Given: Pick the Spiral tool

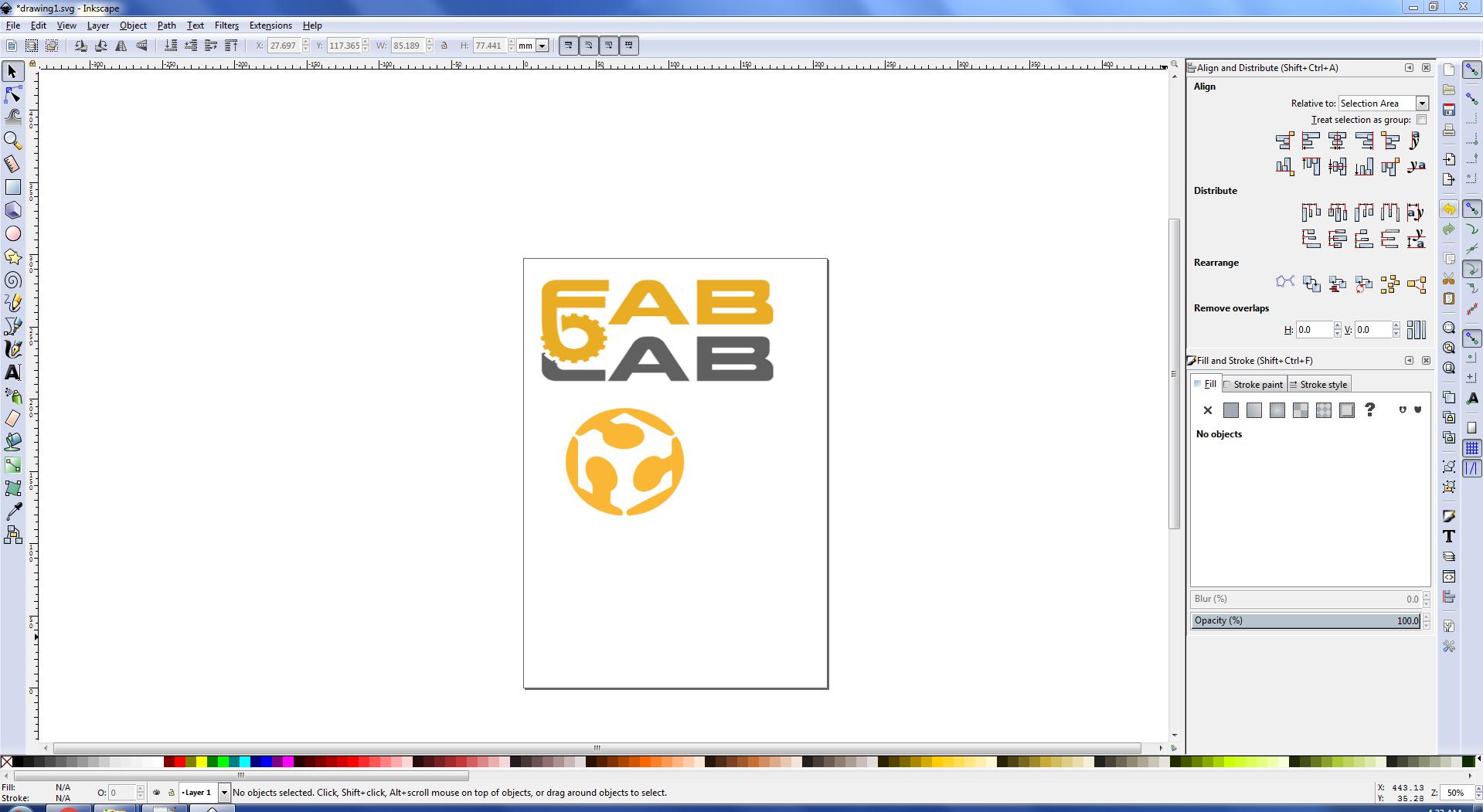Looking at the screenshot, I should 13,280.
